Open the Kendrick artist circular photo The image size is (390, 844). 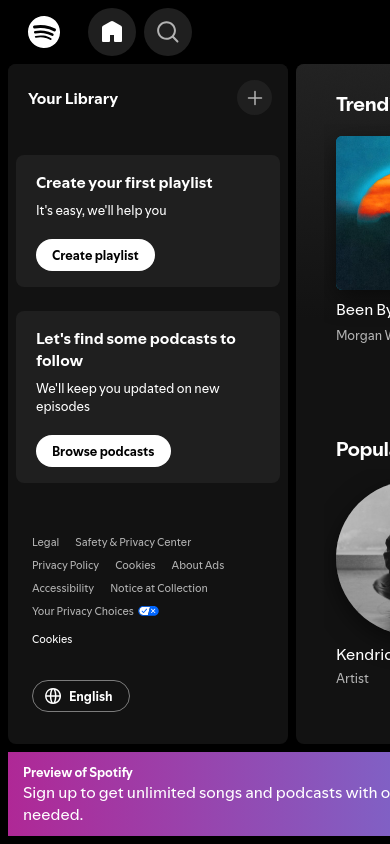363,558
